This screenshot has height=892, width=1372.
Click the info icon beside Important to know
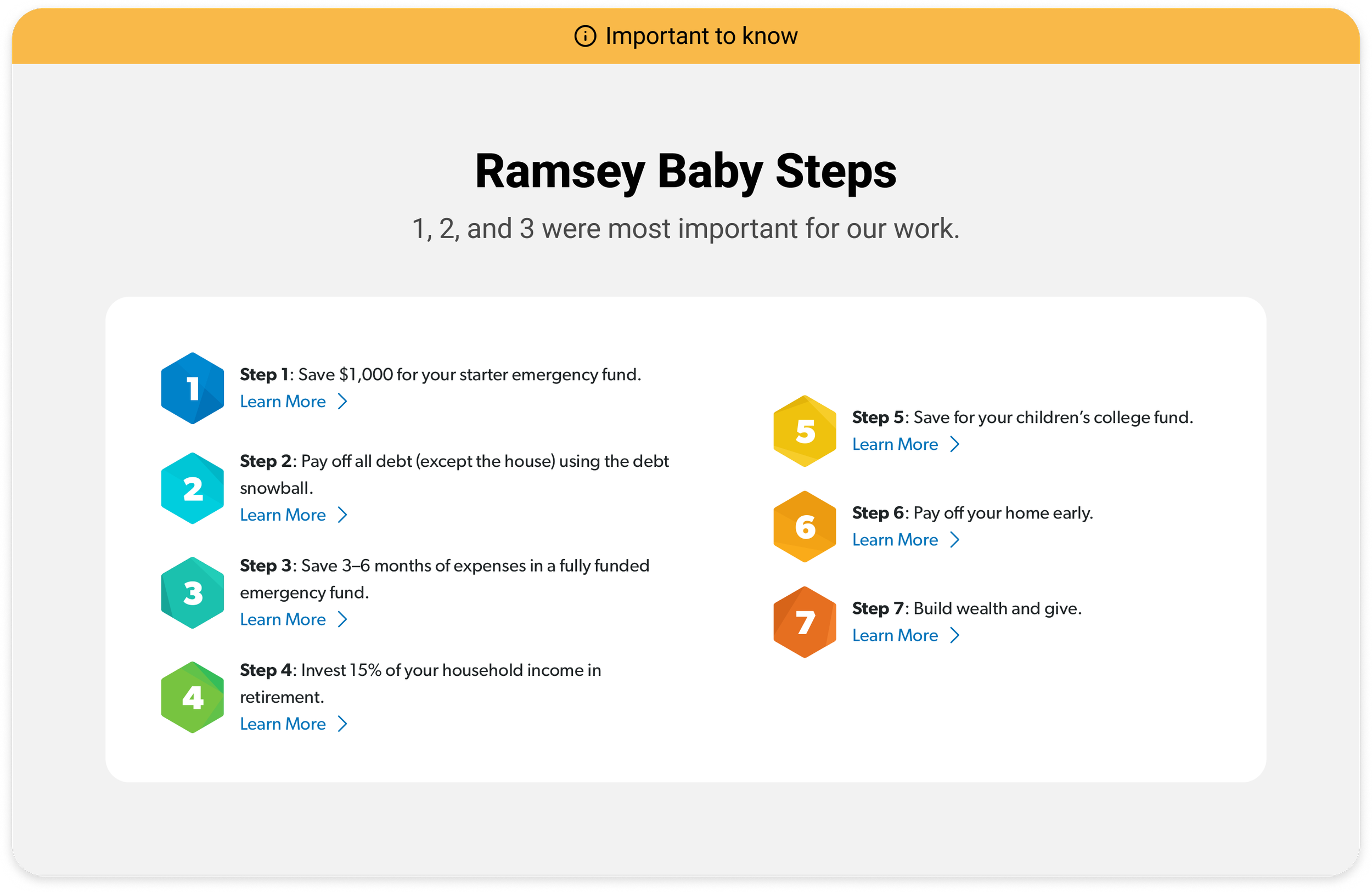coord(585,36)
